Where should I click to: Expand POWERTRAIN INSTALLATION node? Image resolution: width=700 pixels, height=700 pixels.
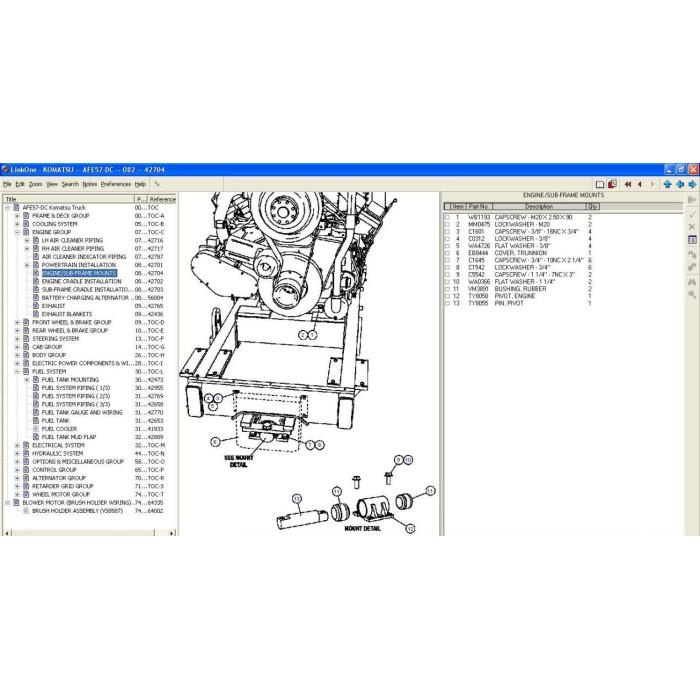27,265
